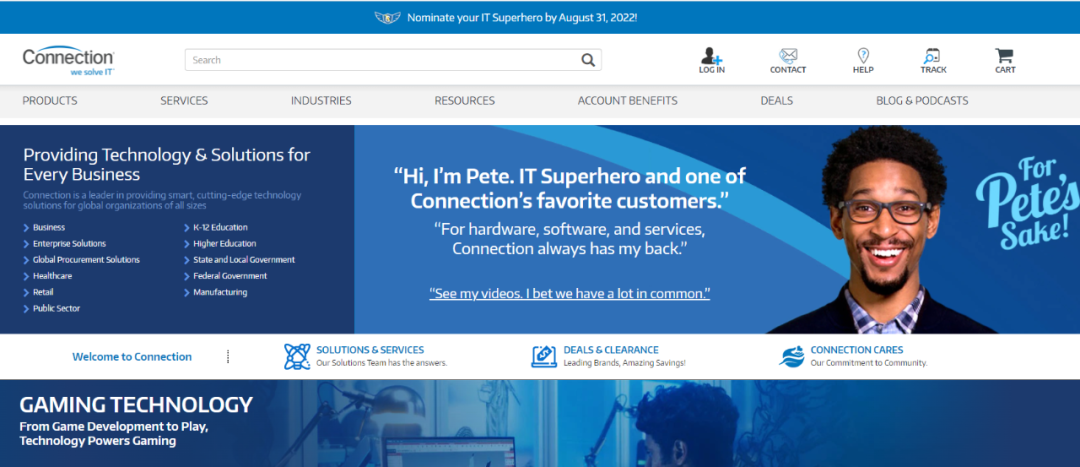Open the Healthcare industry link
Image resolution: width=1080 pixels, height=467 pixels.
pos(52,276)
